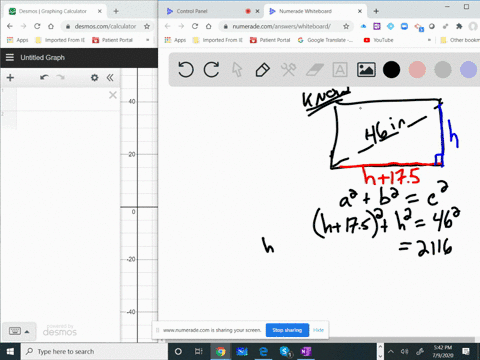Open Apps bookmark in Numerade window
The height and width of the screenshot is (360, 480).
(x=175, y=40)
